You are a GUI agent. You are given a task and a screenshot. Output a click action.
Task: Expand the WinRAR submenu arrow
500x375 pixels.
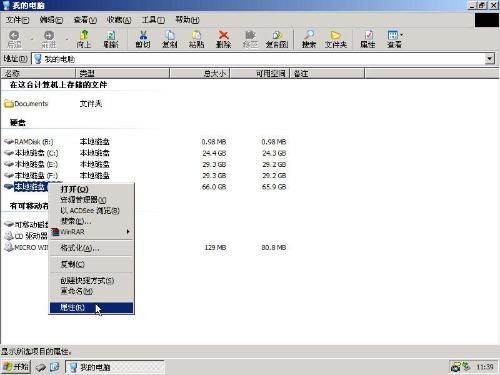point(128,232)
